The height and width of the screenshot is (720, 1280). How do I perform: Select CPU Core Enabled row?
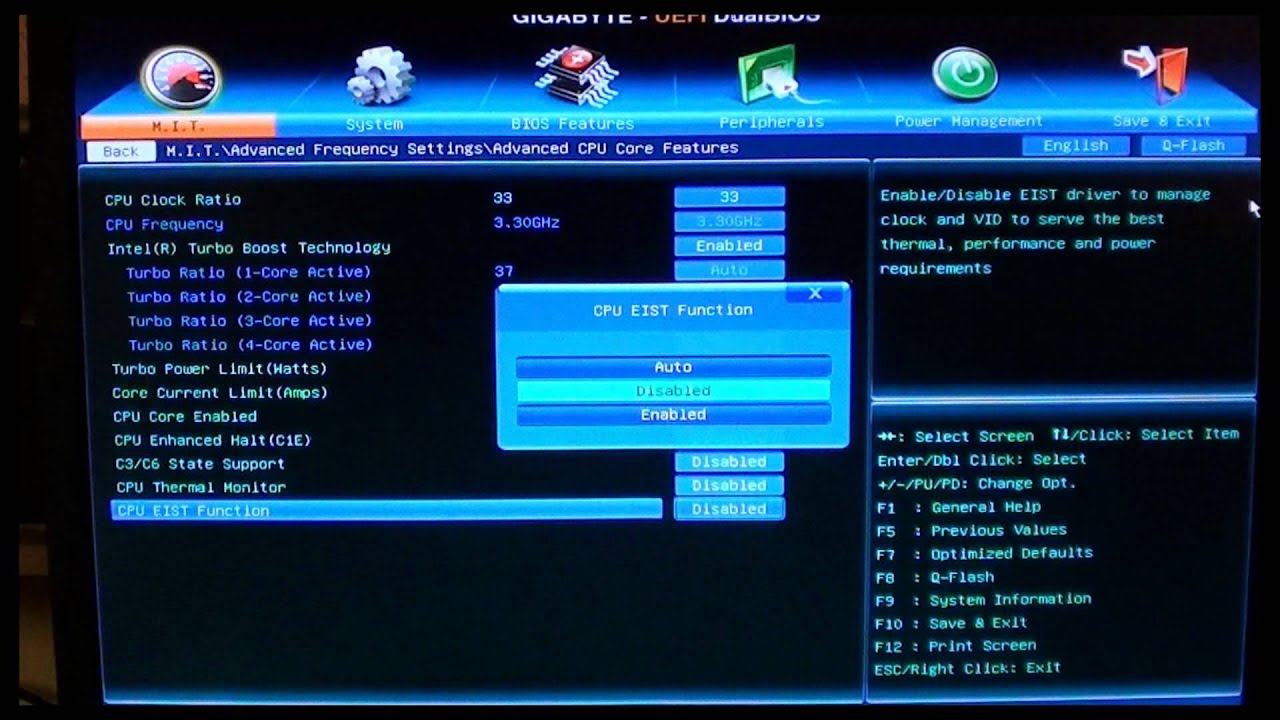(185, 416)
